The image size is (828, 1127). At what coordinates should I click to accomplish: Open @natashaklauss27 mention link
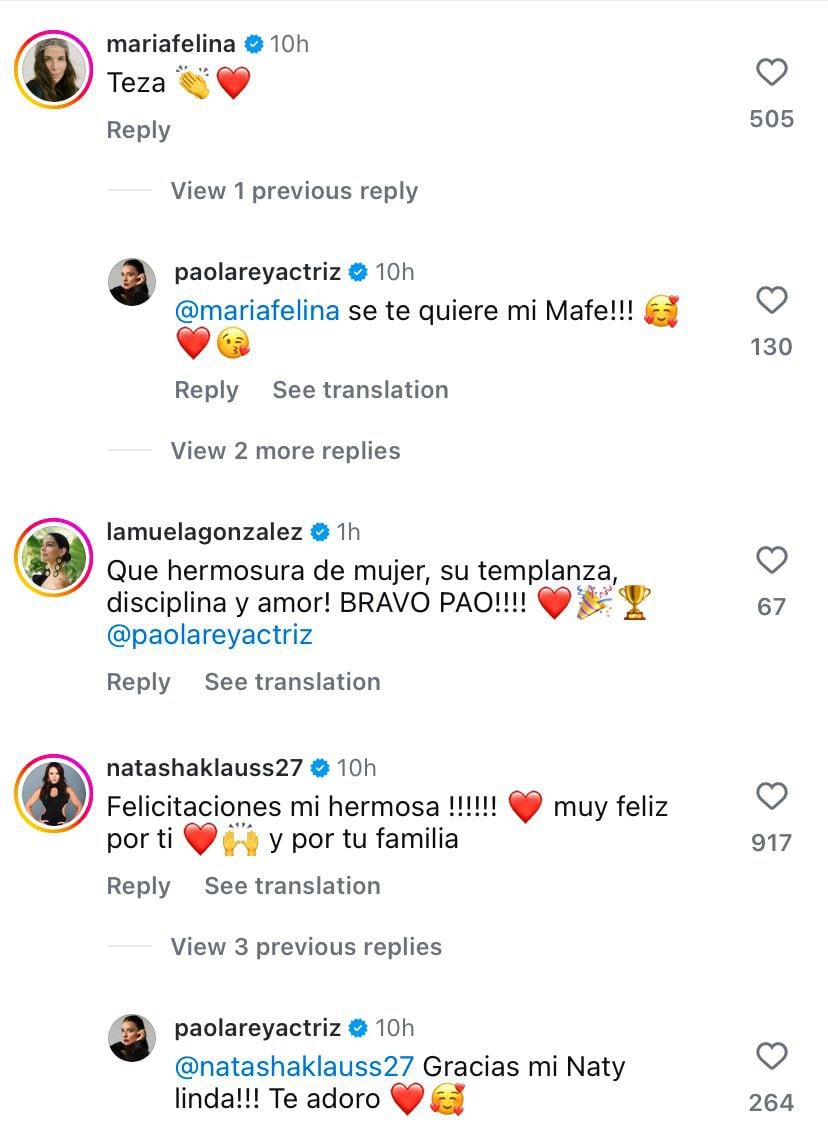click(294, 1066)
